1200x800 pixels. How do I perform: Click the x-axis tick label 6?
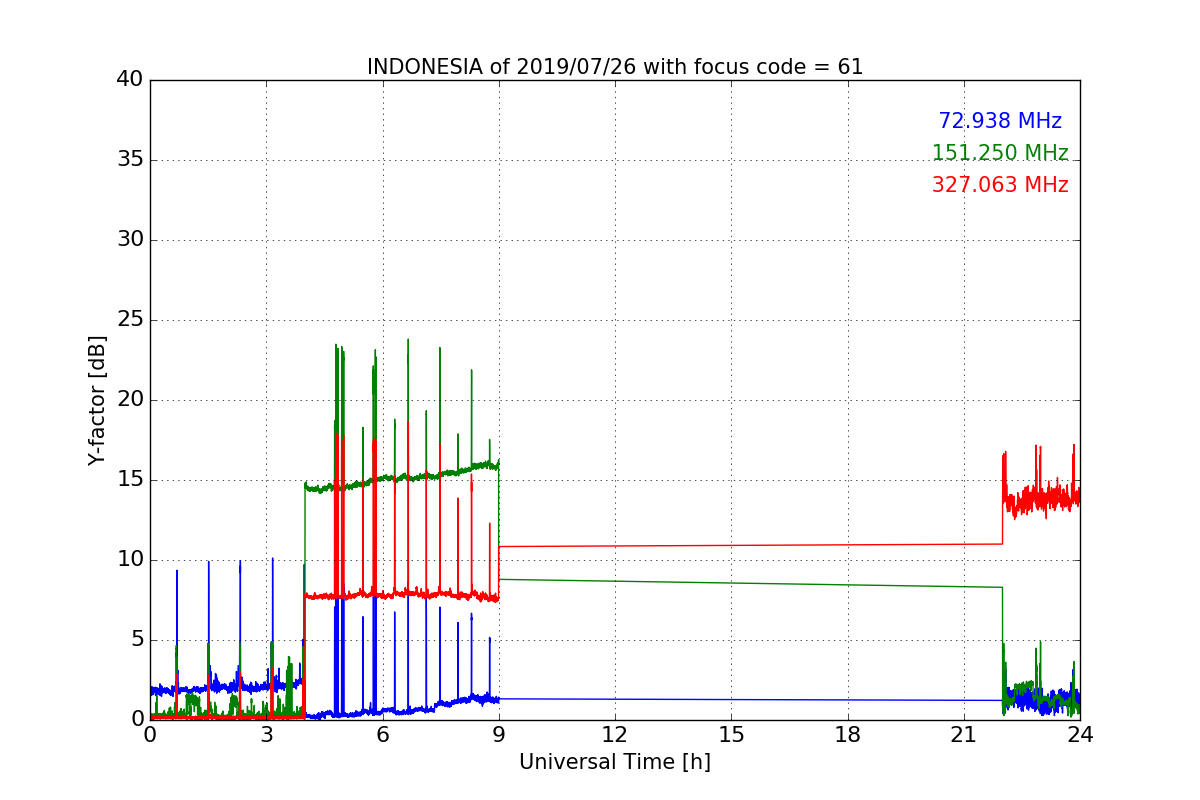click(382, 734)
